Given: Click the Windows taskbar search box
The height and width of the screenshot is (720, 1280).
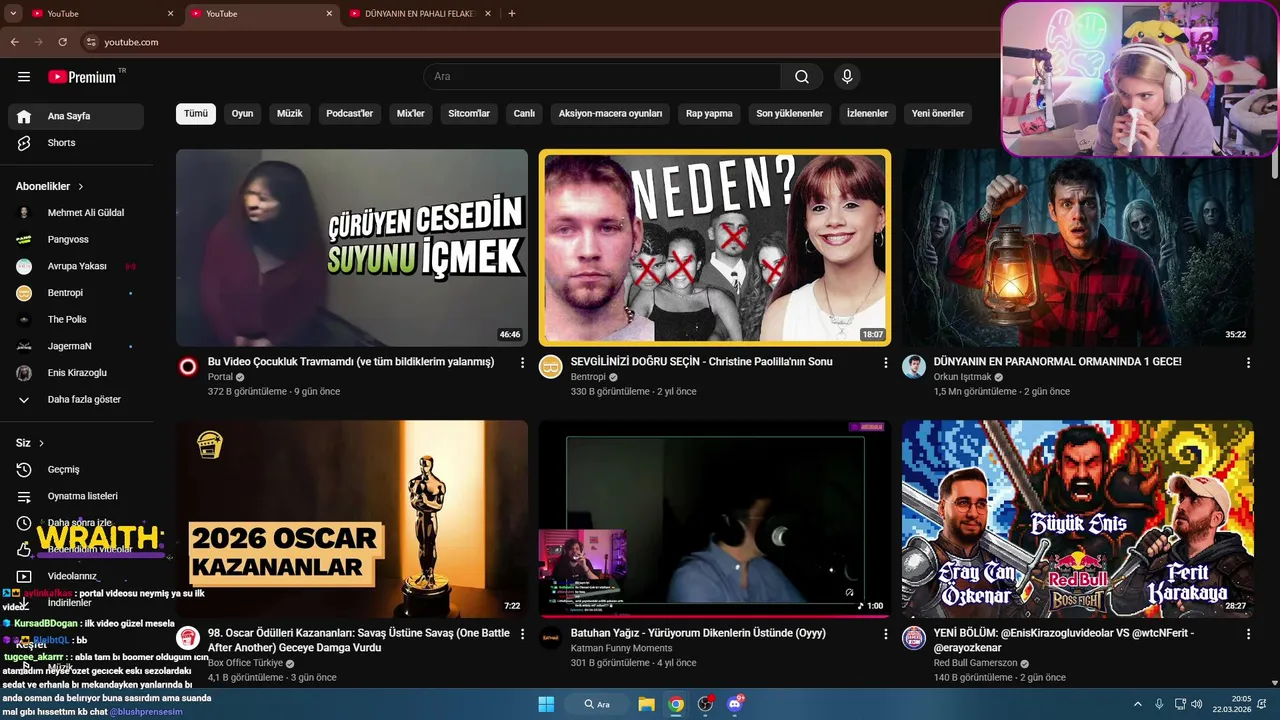Looking at the screenshot, I should 596,704.
